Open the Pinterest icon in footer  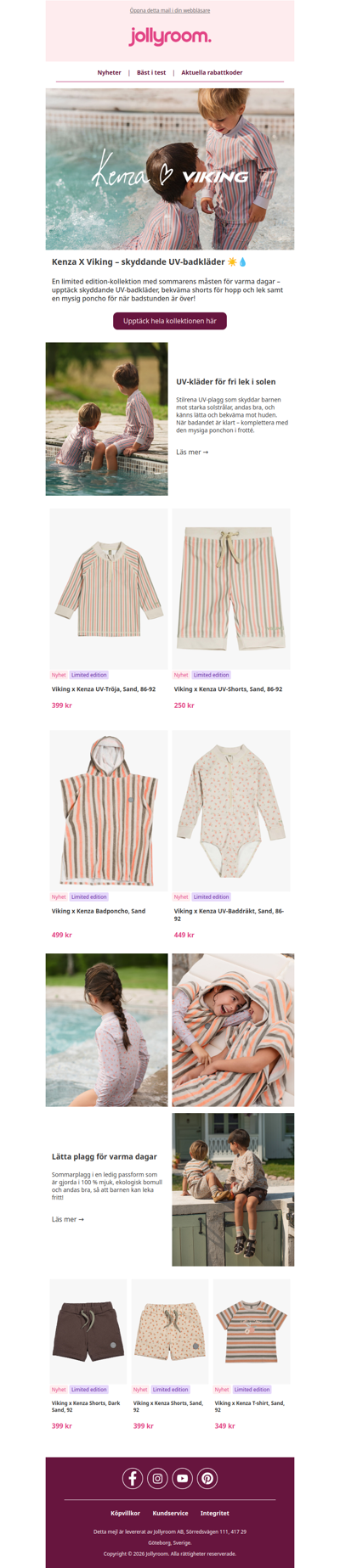[x=207, y=1478]
